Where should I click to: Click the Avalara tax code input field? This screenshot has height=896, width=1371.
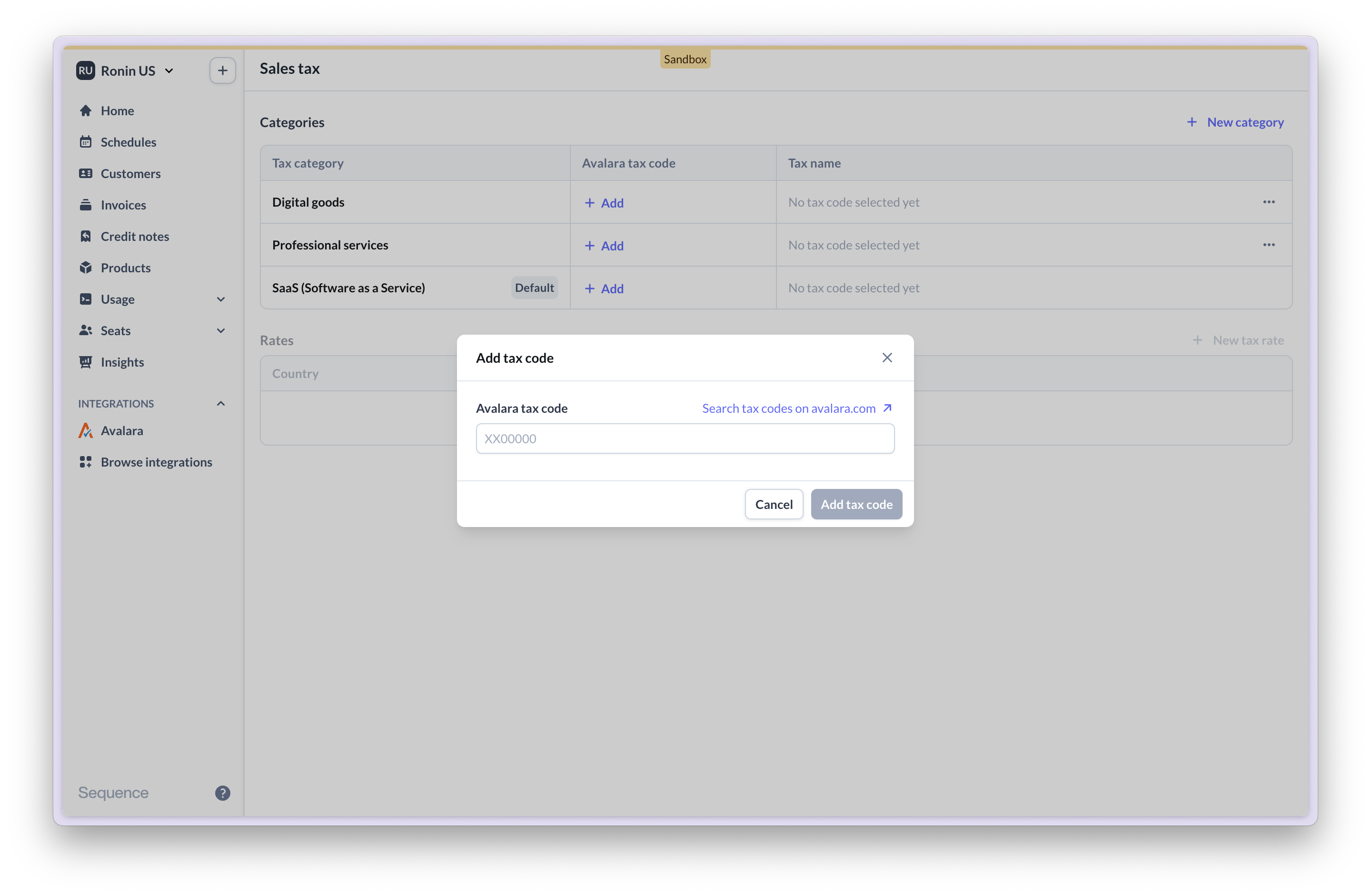coord(685,438)
